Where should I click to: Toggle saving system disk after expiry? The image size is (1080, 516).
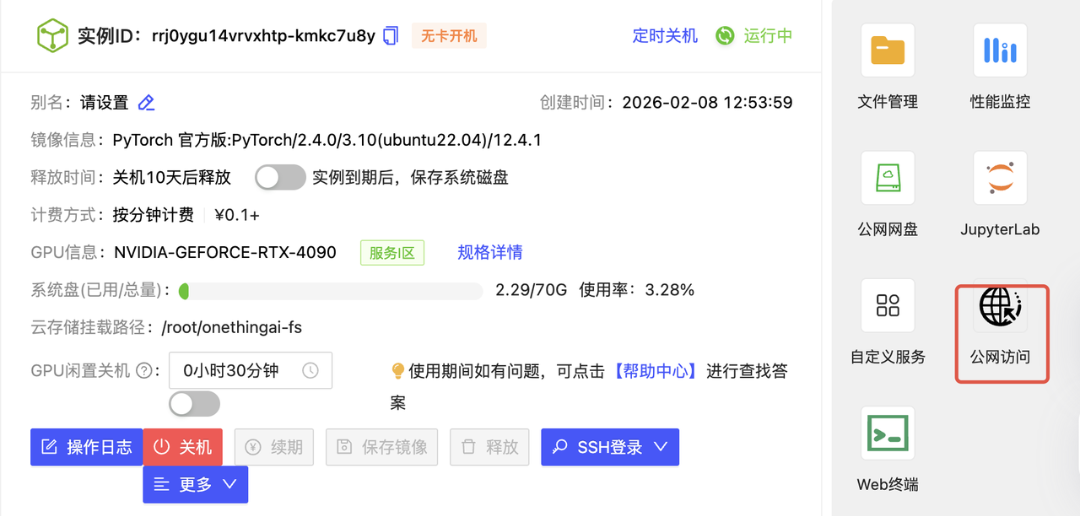click(x=280, y=177)
